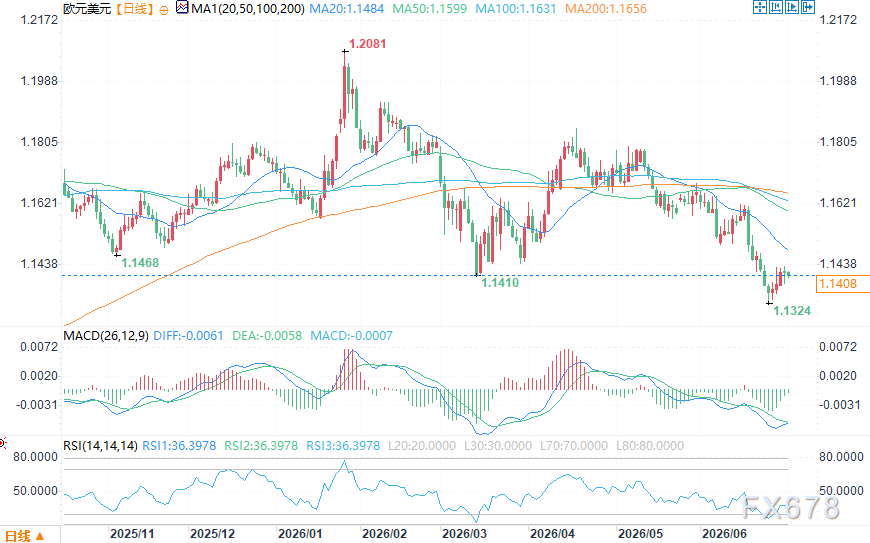Open the 日线 period dropdown at bottom left
870x543 pixels.
[24, 535]
